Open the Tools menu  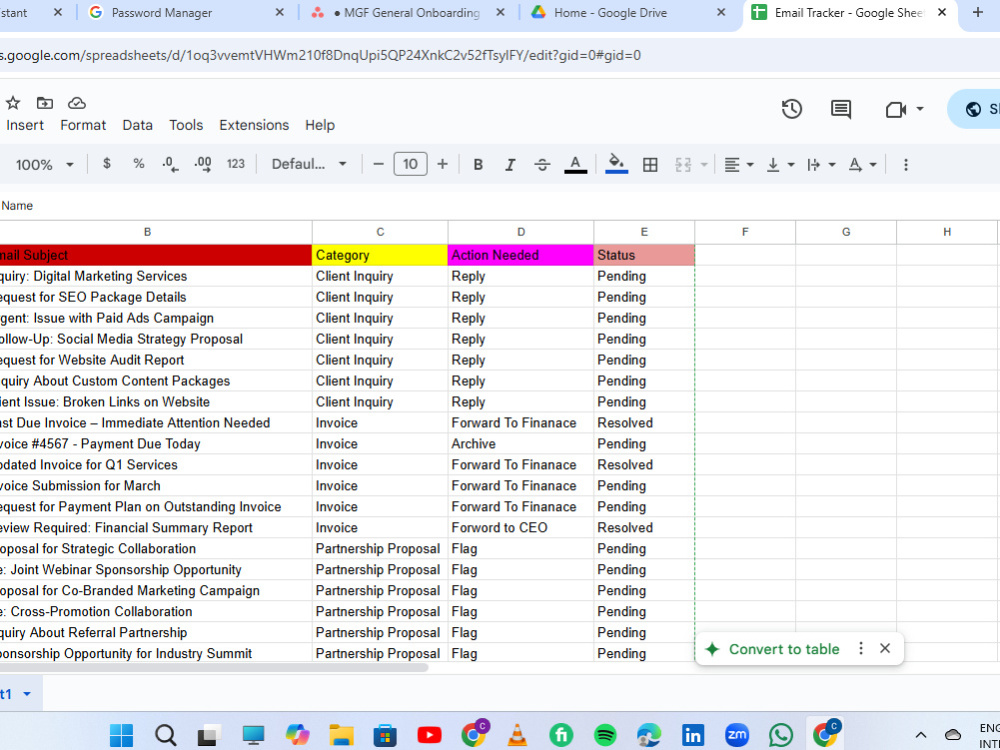pos(186,125)
